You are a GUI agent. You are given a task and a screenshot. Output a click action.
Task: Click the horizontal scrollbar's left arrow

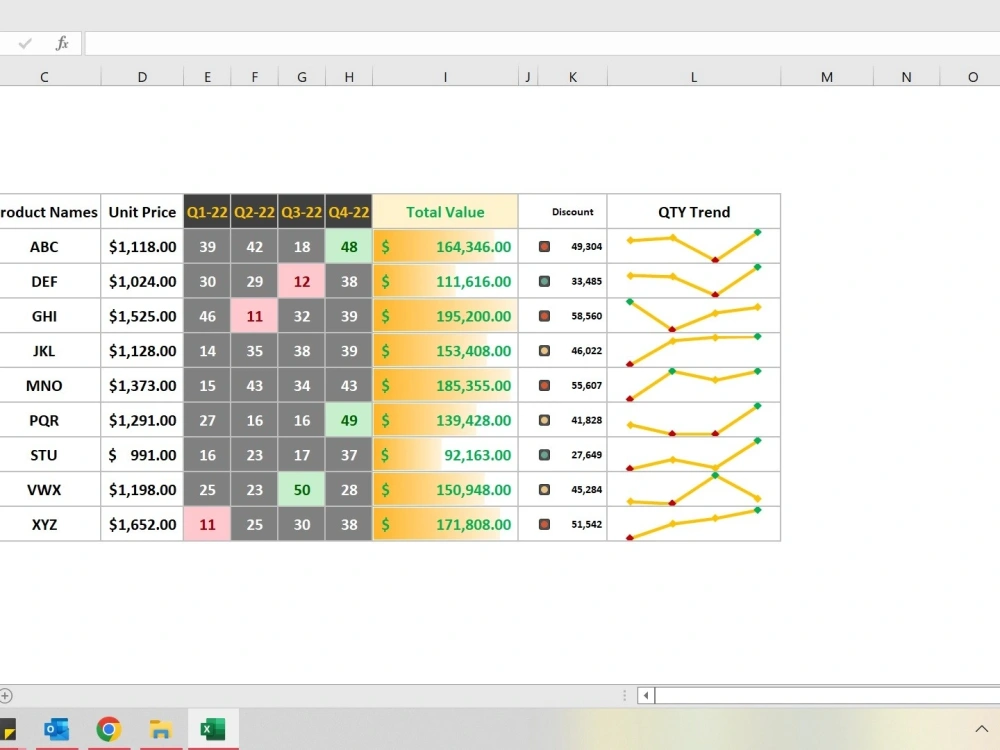click(645, 695)
